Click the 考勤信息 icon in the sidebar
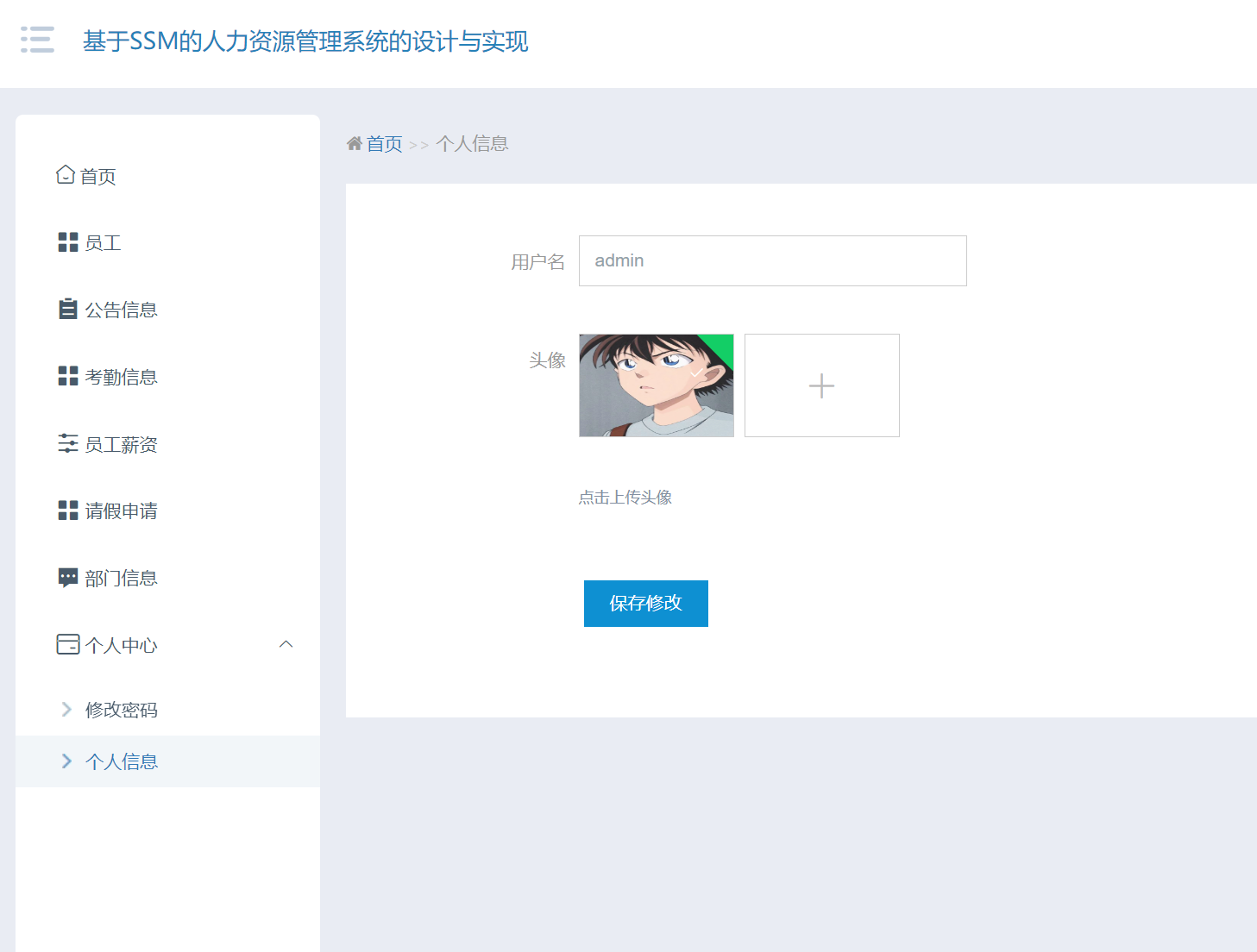 click(x=67, y=376)
